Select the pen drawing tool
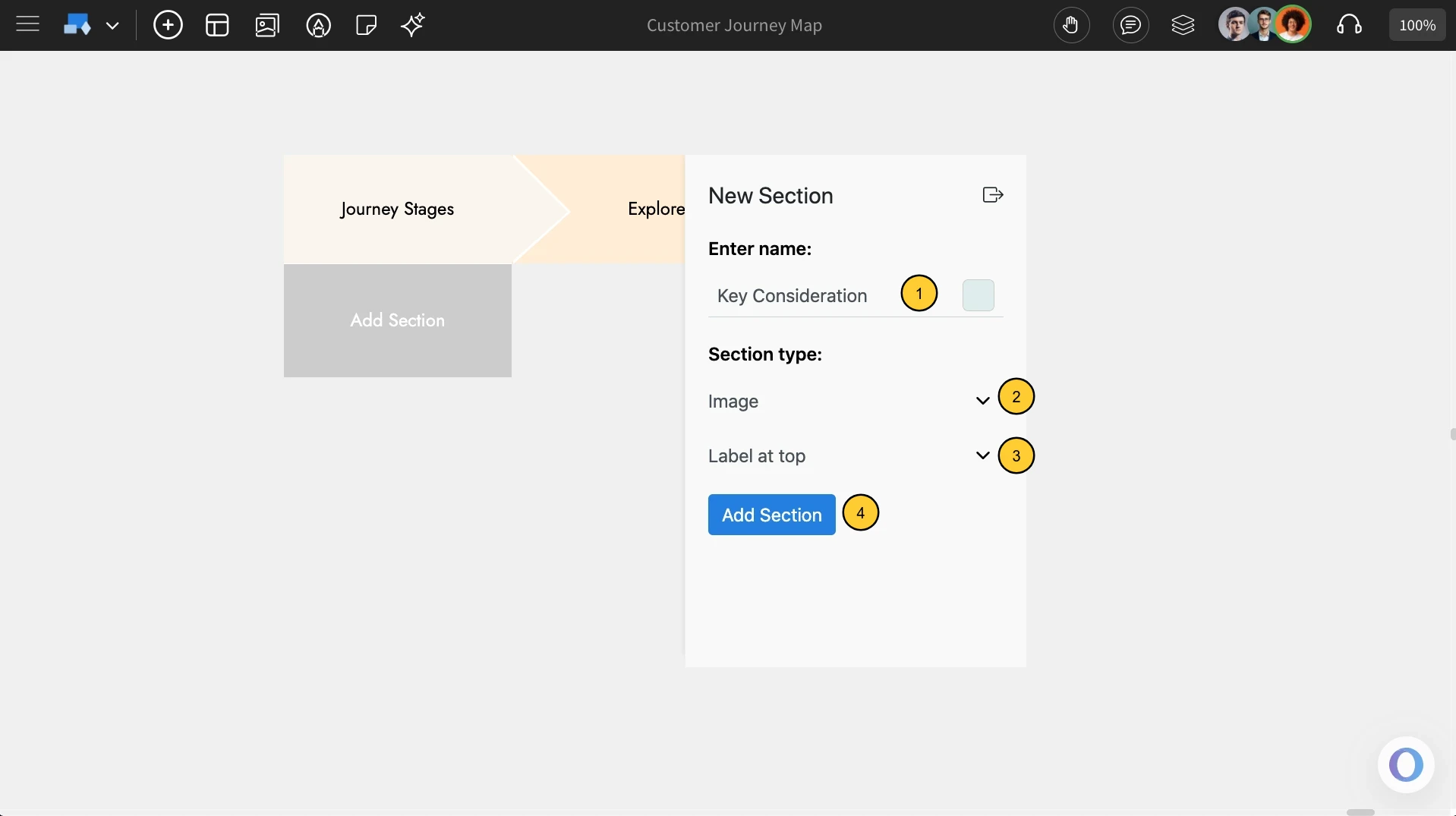 tap(318, 24)
